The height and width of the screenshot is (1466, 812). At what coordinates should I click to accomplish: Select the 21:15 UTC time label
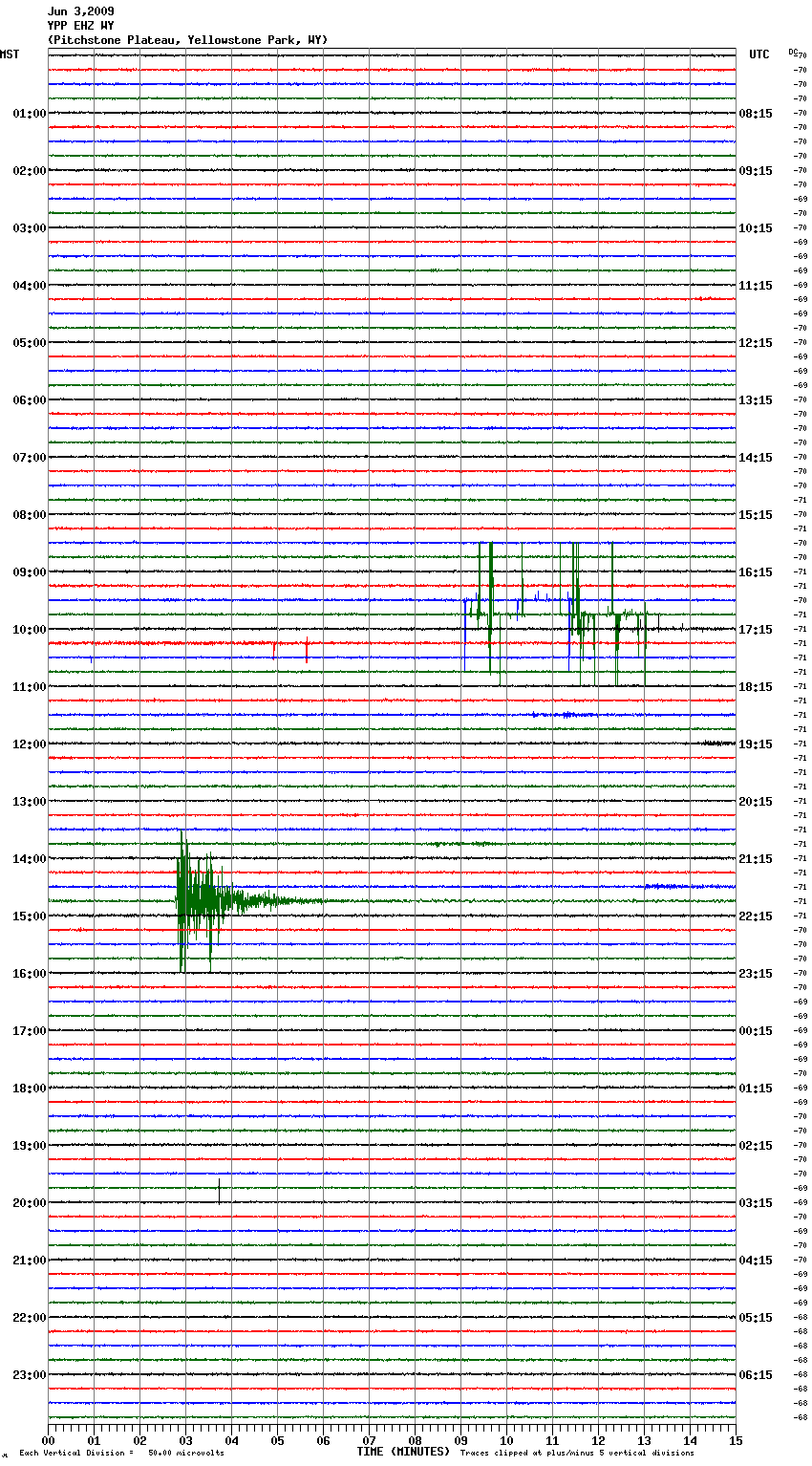tap(756, 859)
